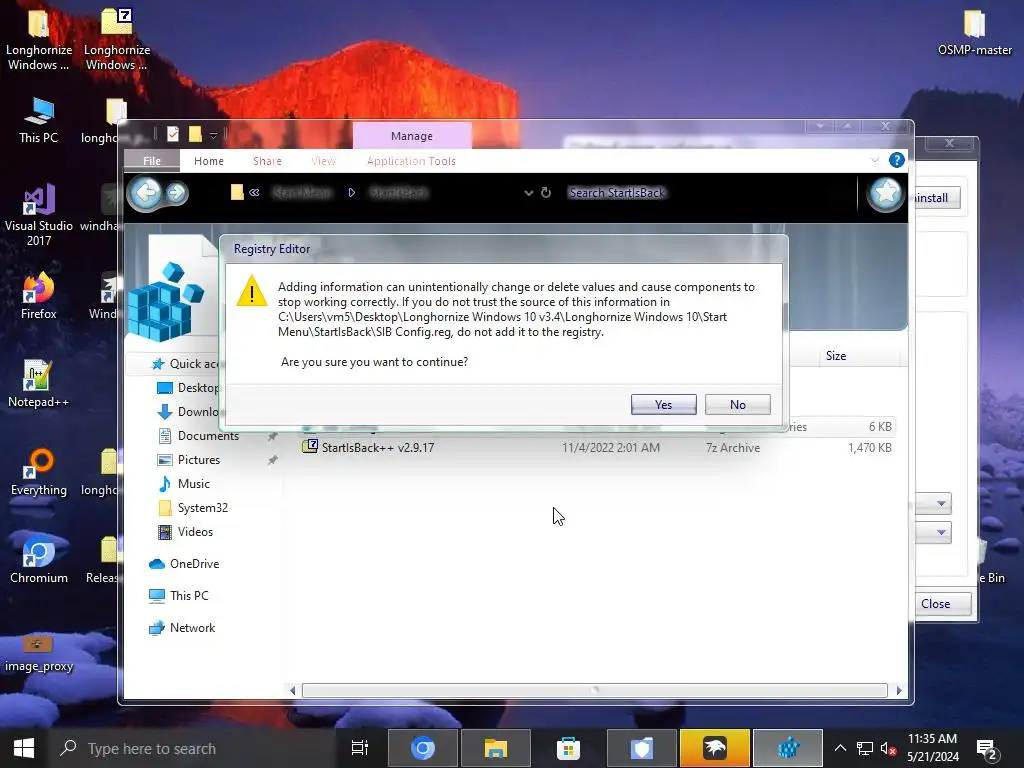Open shield app on taskbar

[x=641, y=748]
